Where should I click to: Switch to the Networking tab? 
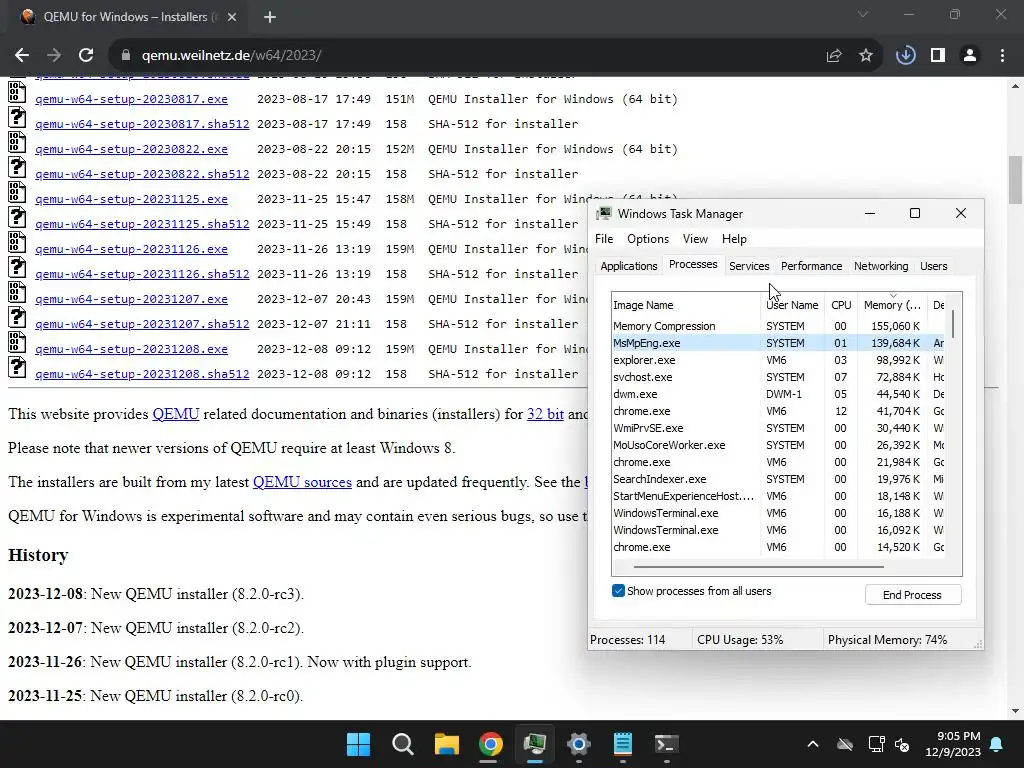[x=881, y=266]
